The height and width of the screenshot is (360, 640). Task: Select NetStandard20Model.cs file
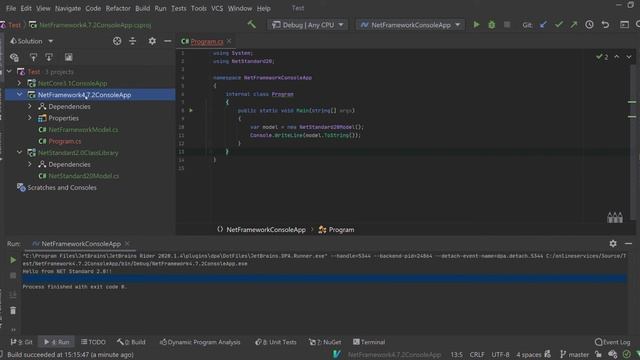click(x=84, y=176)
